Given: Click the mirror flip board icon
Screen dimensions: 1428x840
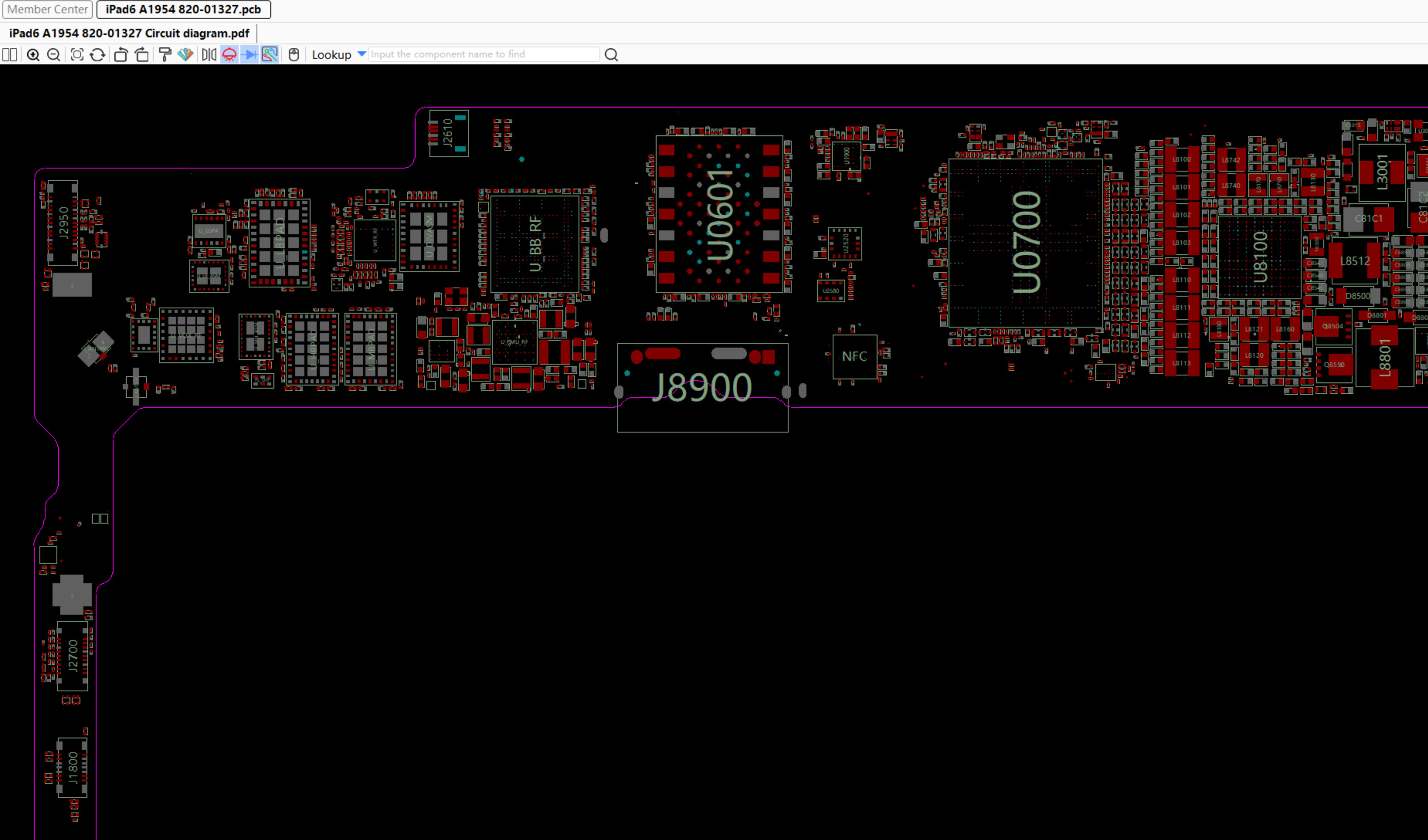Looking at the screenshot, I should pos(209,55).
